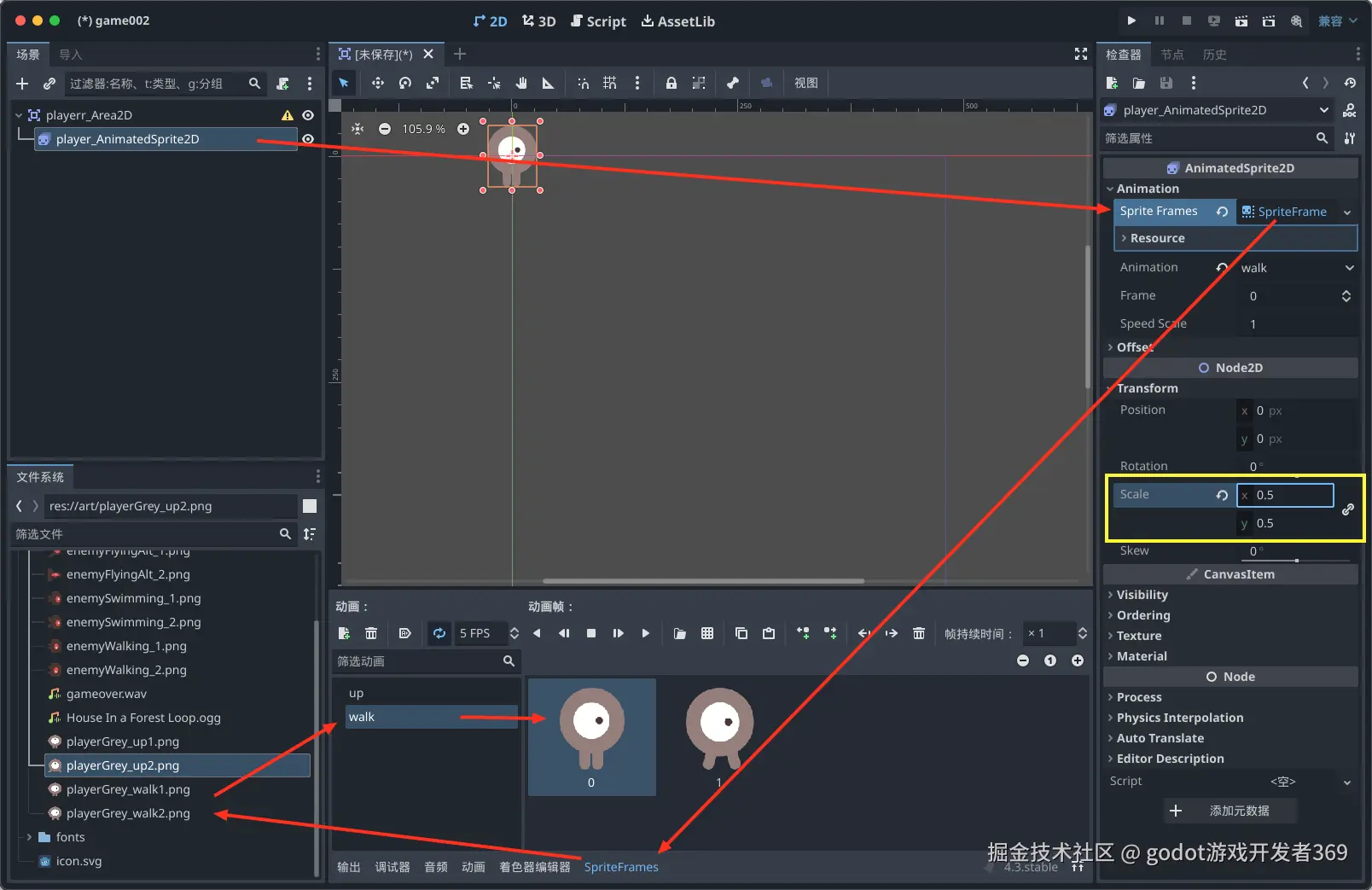Viewport: 1372px width, 890px height.
Task: Select animation frame 1 thumbnail
Action: [719, 737]
